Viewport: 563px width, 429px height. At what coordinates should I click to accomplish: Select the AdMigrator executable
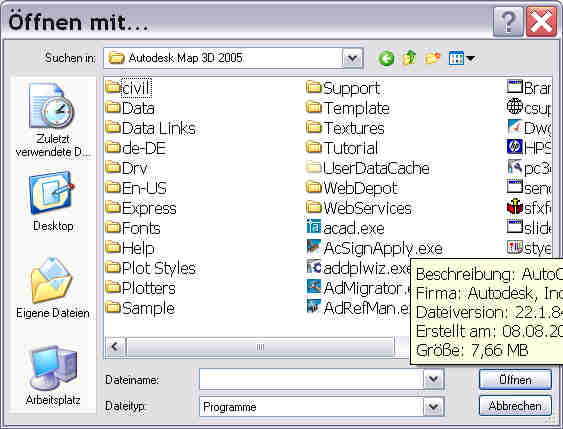(x=358, y=288)
